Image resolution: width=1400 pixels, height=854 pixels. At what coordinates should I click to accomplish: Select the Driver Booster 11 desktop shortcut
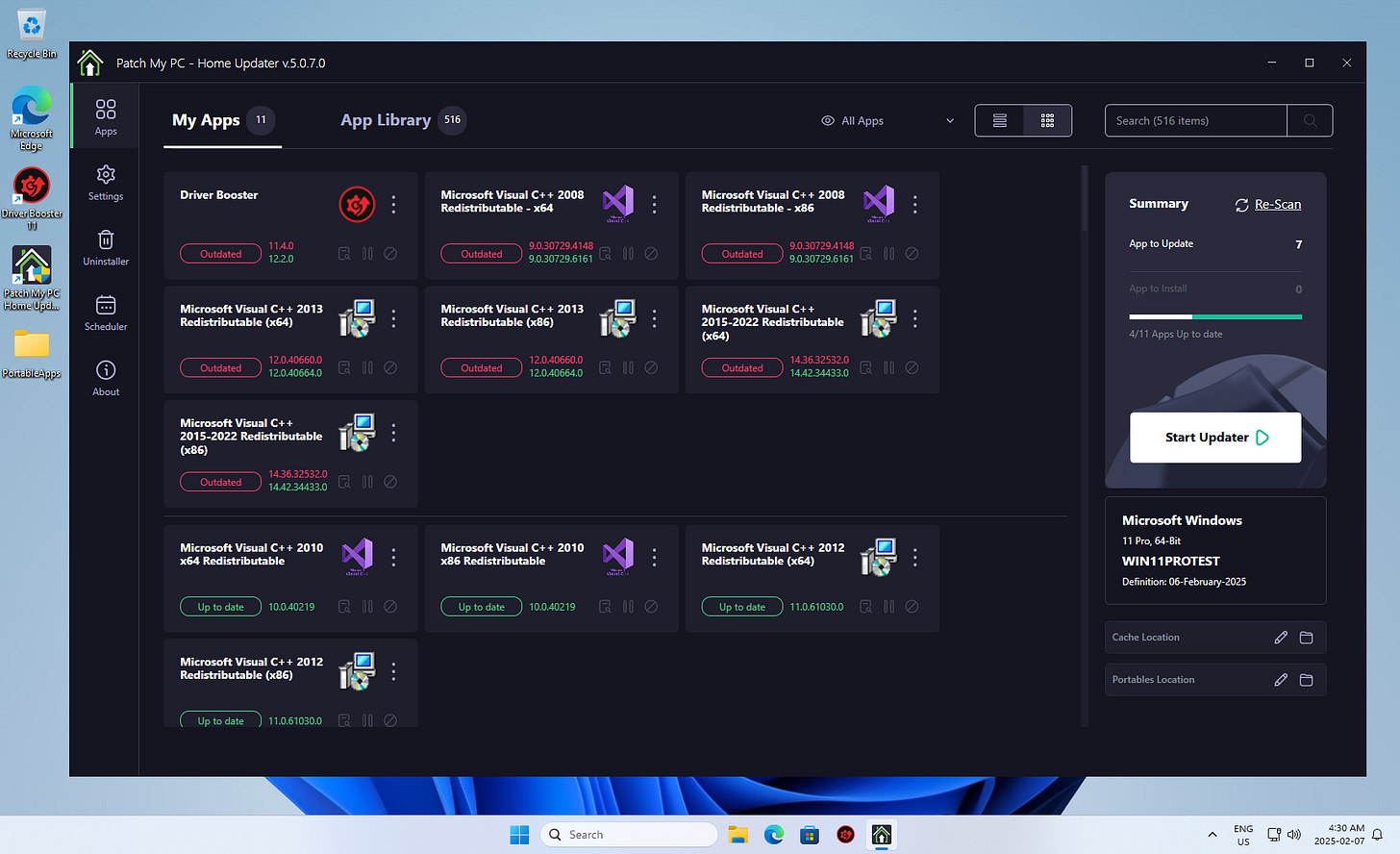click(x=32, y=198)
